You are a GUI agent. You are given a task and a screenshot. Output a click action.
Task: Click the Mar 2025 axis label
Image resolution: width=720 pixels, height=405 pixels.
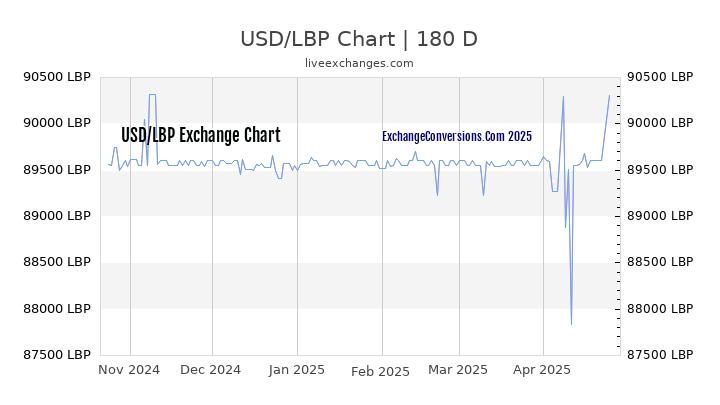[458, 370]
